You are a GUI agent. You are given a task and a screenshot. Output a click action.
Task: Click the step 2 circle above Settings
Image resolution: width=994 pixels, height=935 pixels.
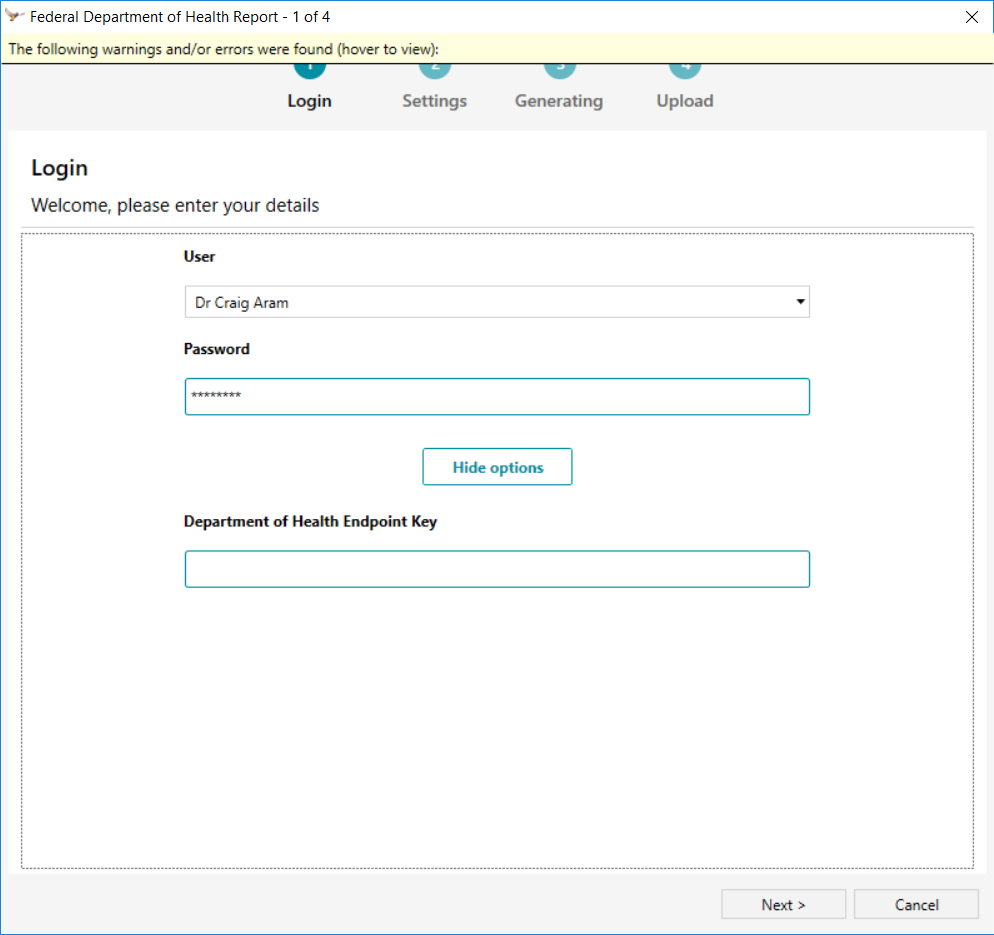[435, 70]
